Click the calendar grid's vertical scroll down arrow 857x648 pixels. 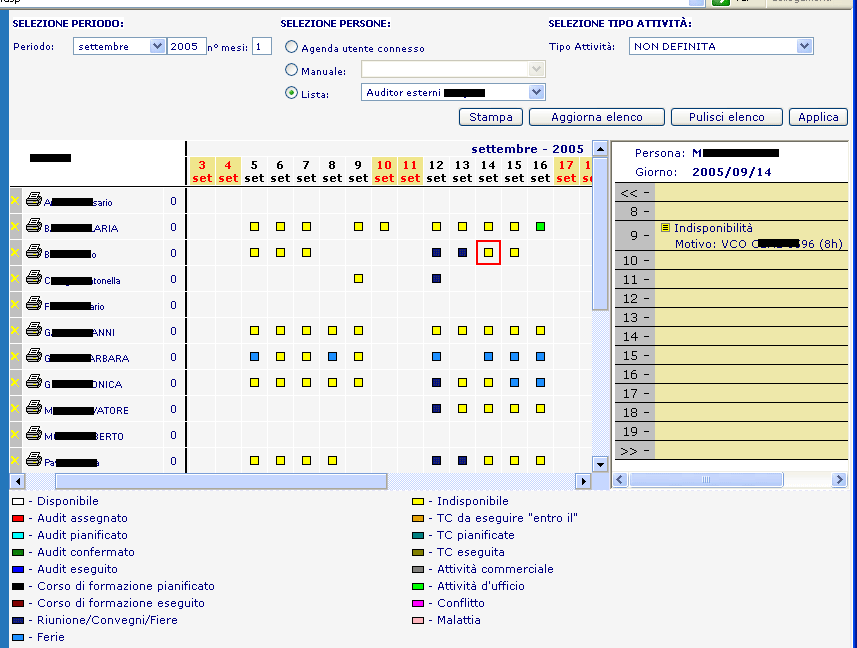coord(600,465)
